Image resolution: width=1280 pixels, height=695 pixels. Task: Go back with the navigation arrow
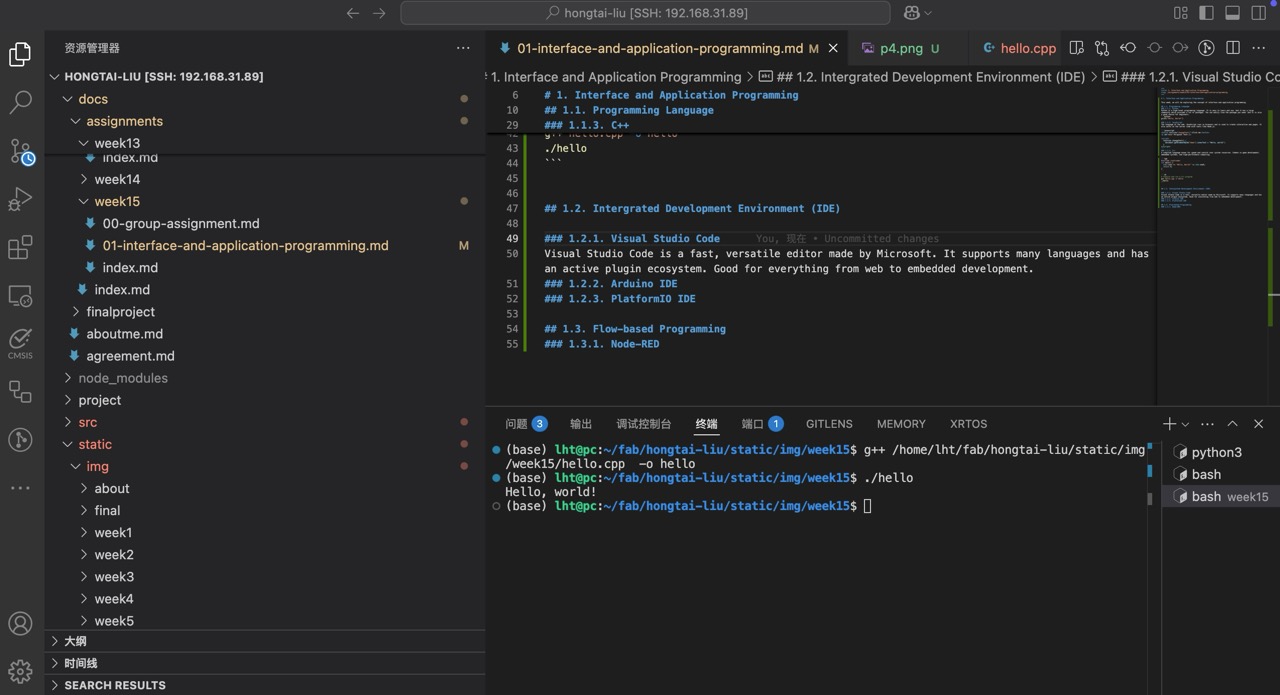coord(352,13)
